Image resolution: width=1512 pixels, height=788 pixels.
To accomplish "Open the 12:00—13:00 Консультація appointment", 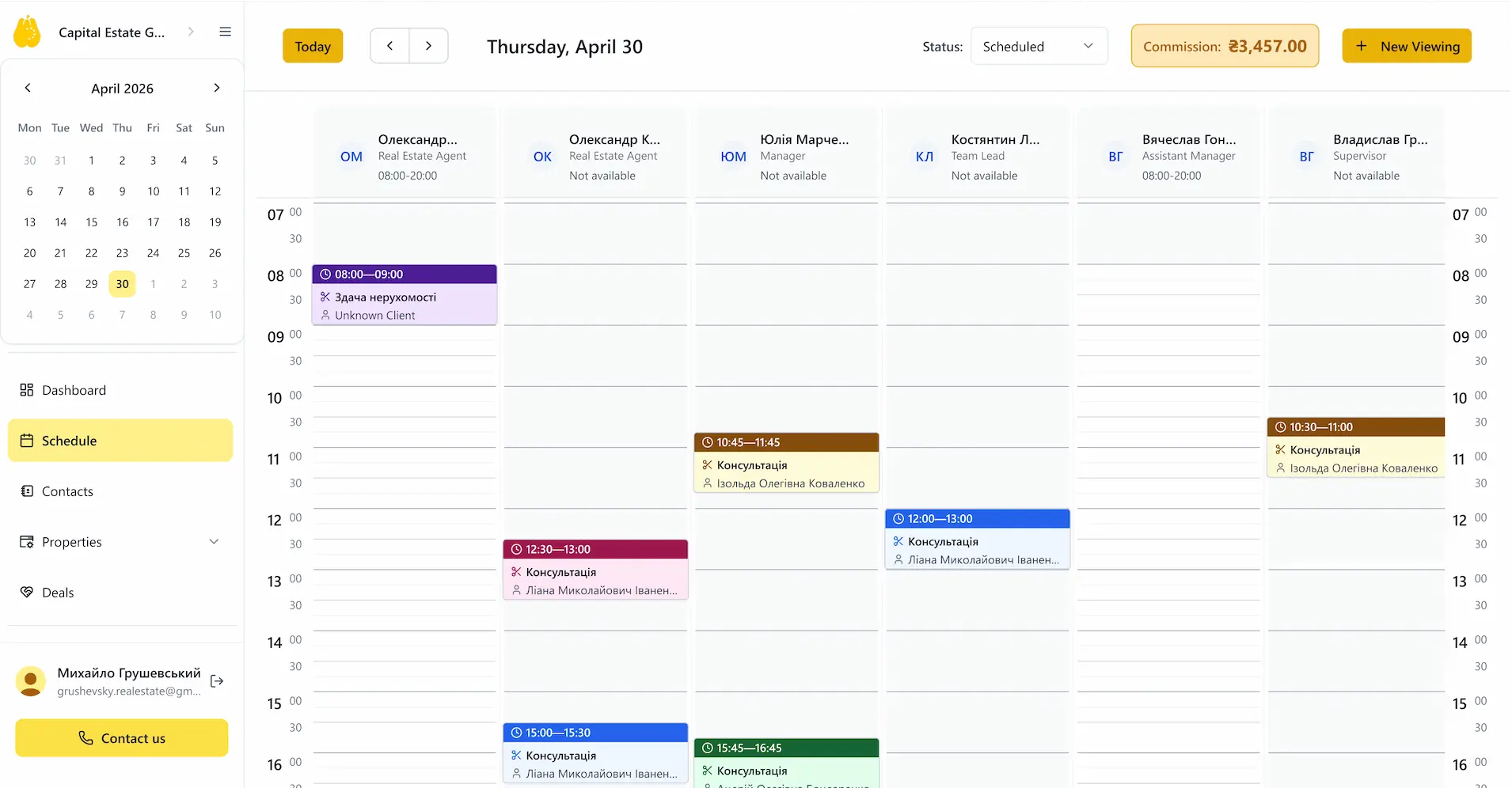I will [x=978, y=539].
